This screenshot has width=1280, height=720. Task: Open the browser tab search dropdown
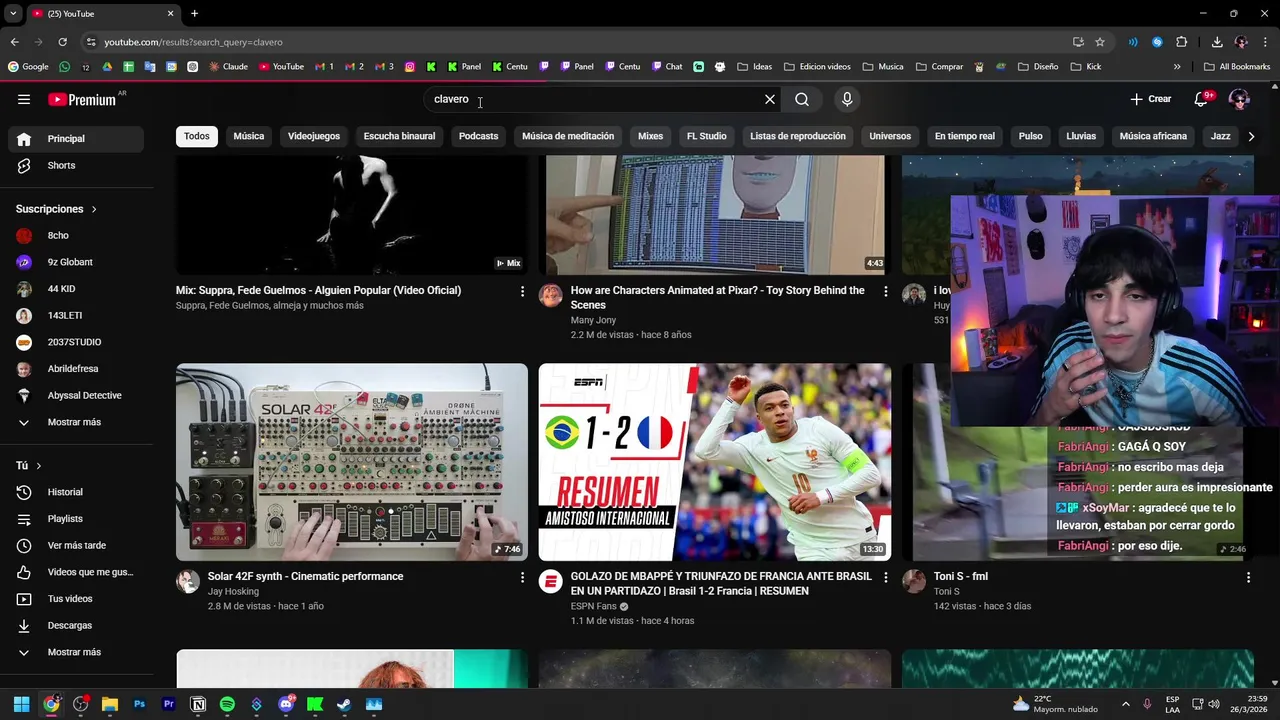13,14
